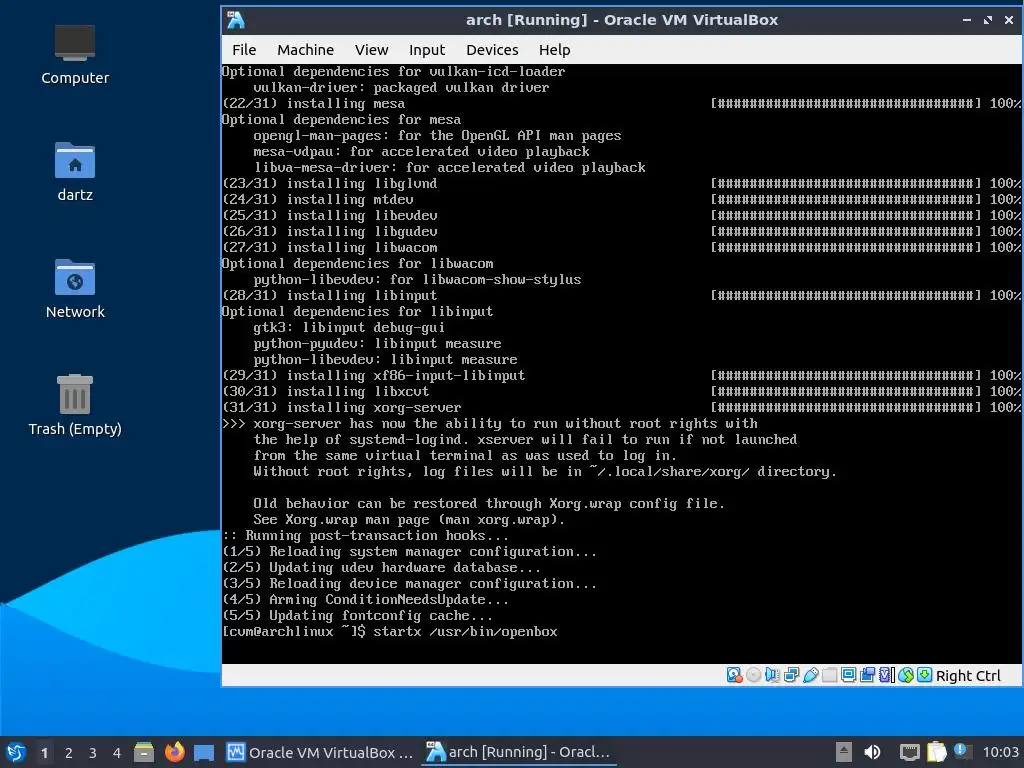This screenshot has width=1024, height=768.
Task: Open the Machine menu
Action: (305, 50)
